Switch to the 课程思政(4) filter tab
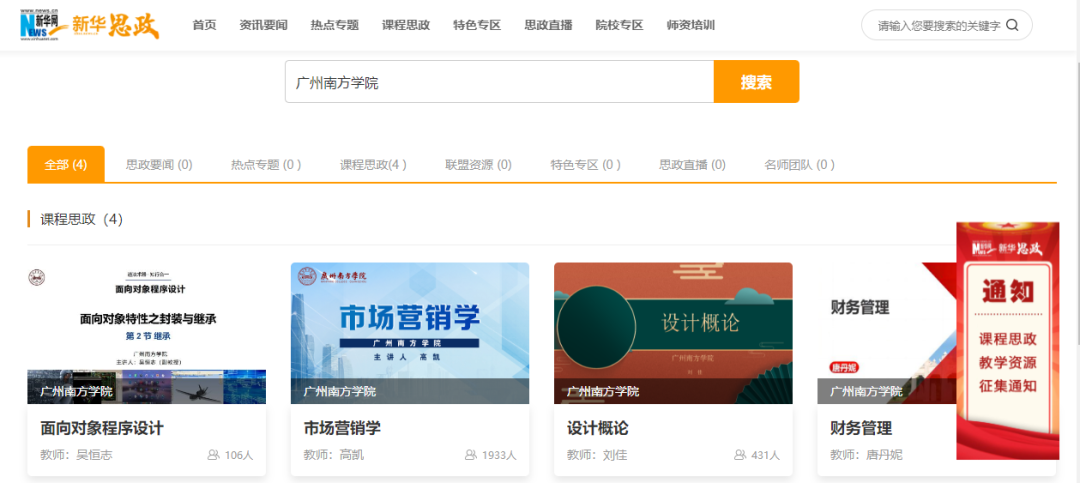Viewport: 1080px width, 483px height. pos(373,165)
